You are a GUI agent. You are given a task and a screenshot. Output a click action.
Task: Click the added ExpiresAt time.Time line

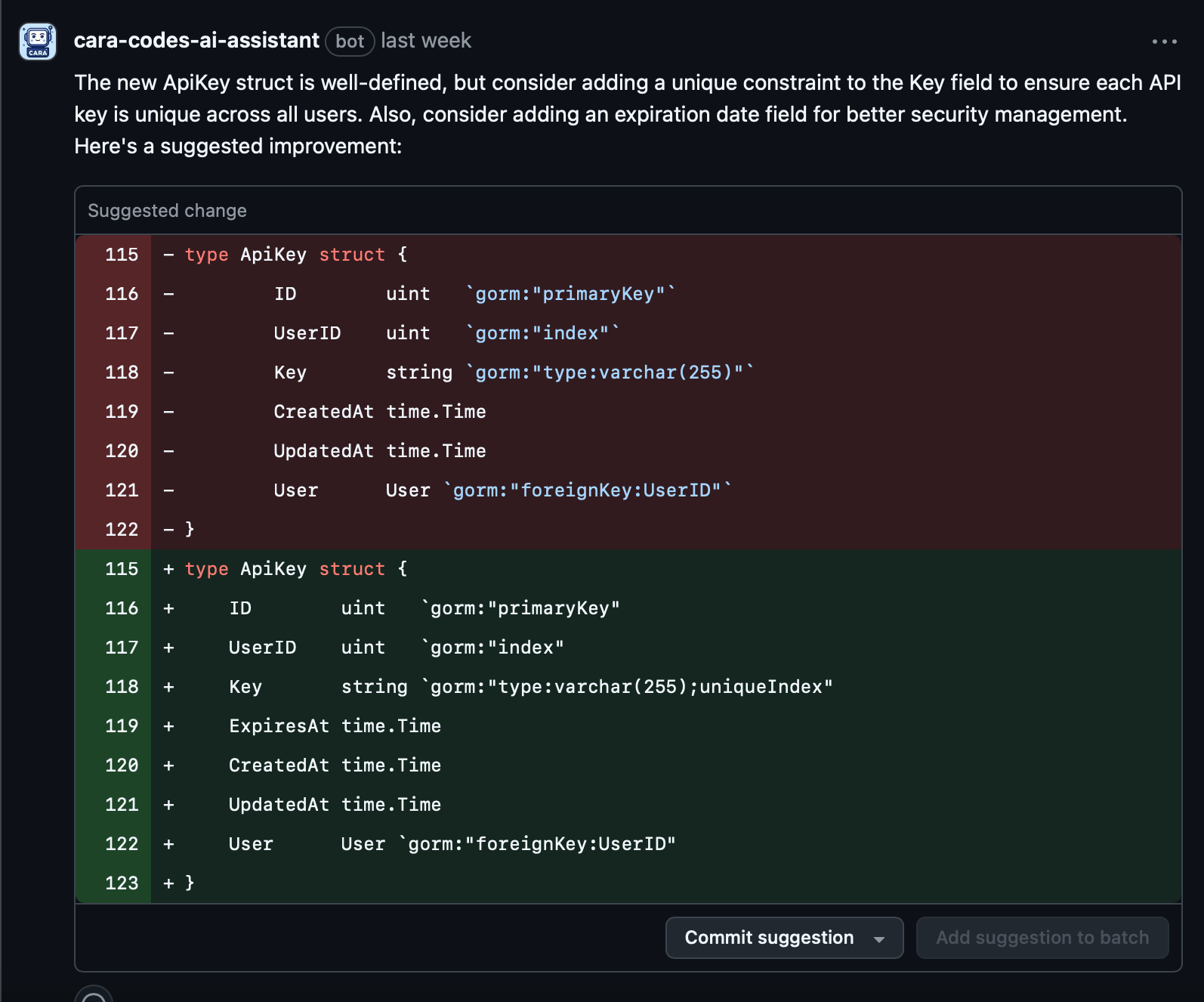[x=335, y=726]
